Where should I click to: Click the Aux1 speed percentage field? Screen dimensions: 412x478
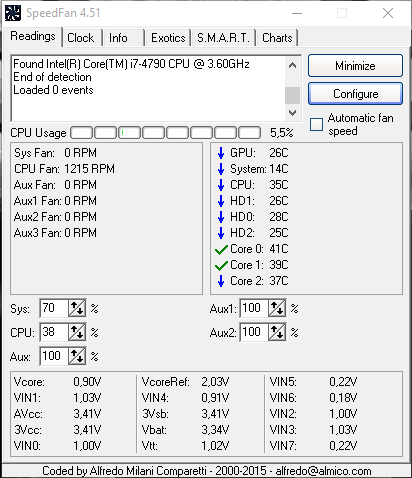coord(254,308)
